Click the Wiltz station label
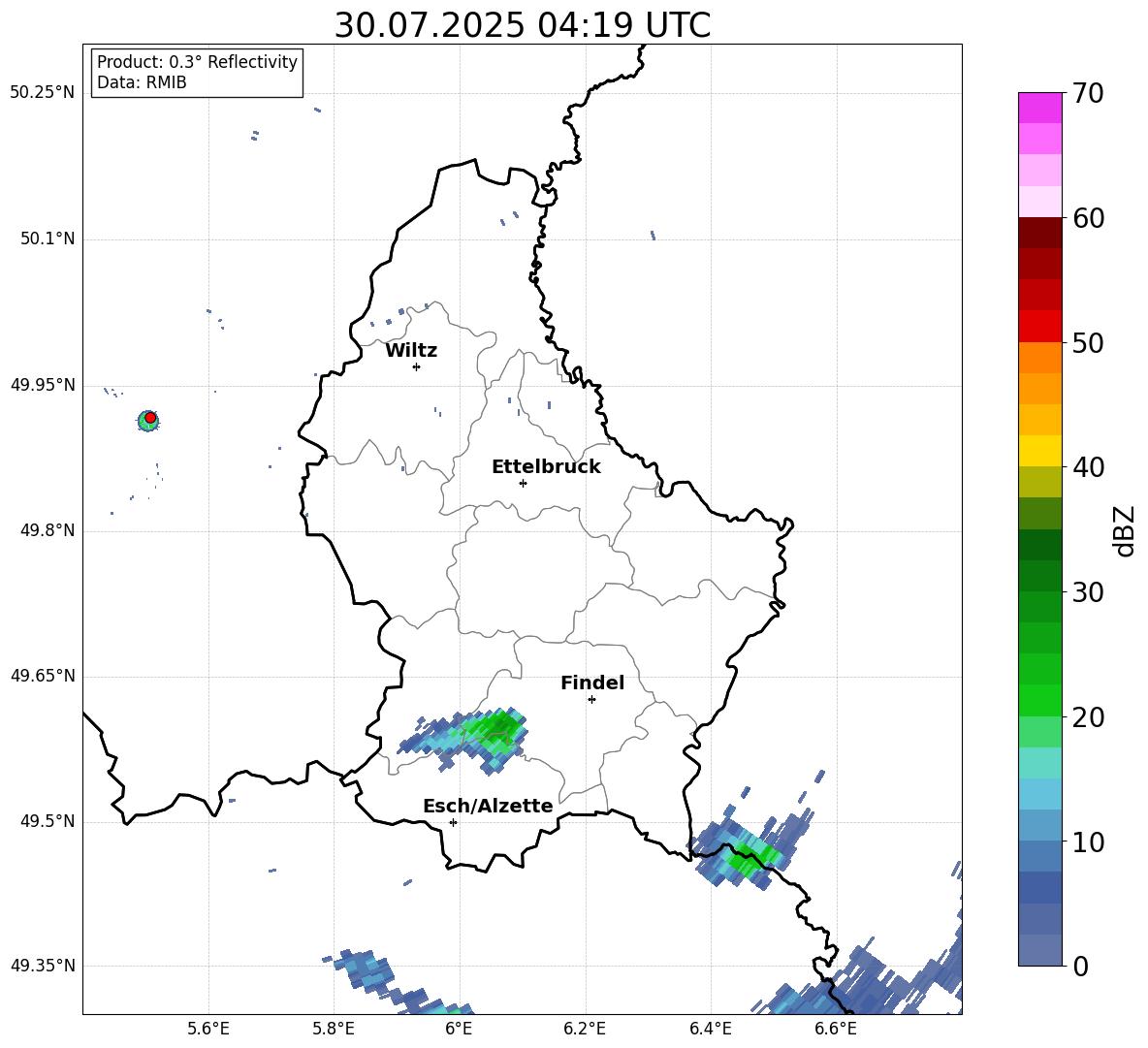The height and width of the screenshot is (1048, 1148). tap(411, 351)
